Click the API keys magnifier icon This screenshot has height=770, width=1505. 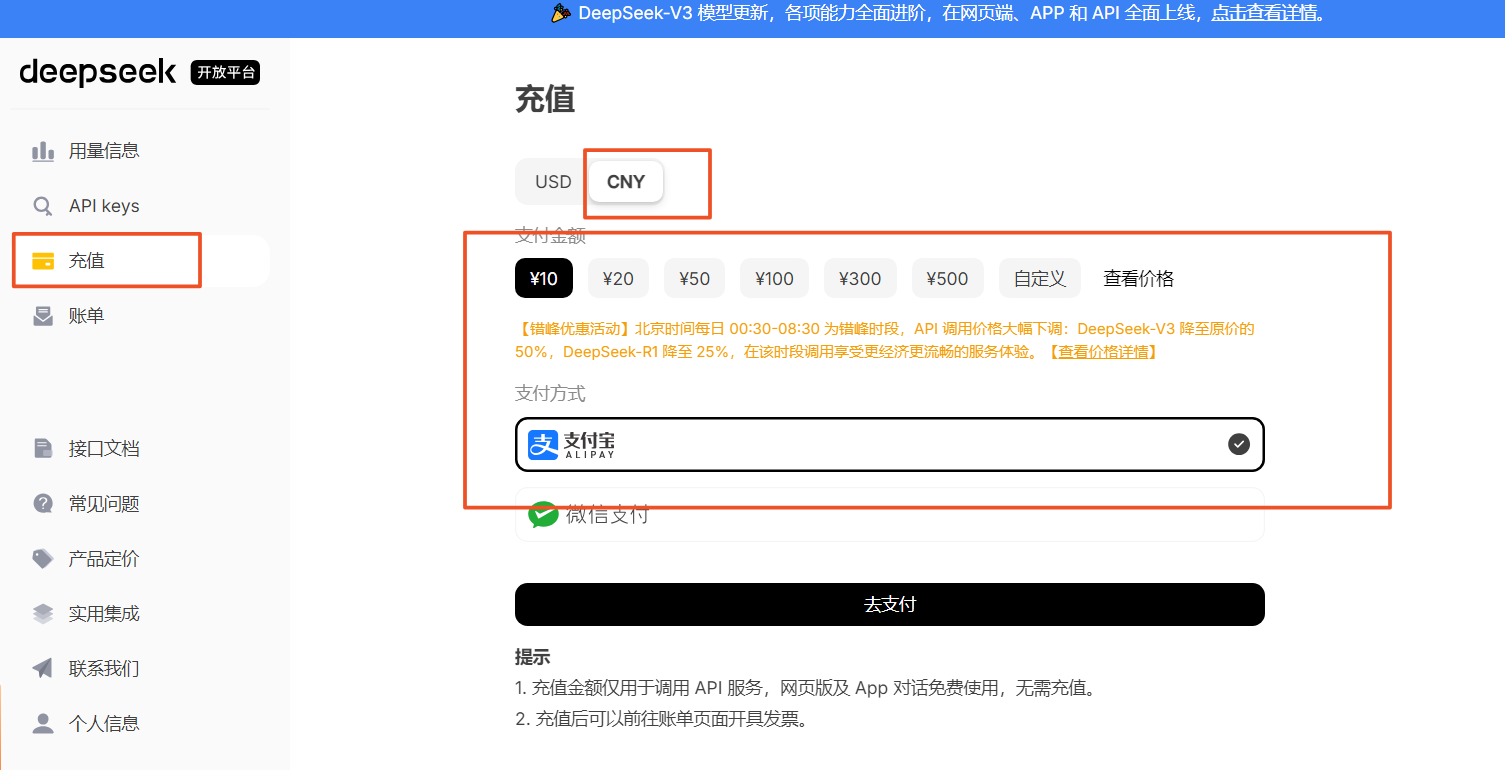43,206
